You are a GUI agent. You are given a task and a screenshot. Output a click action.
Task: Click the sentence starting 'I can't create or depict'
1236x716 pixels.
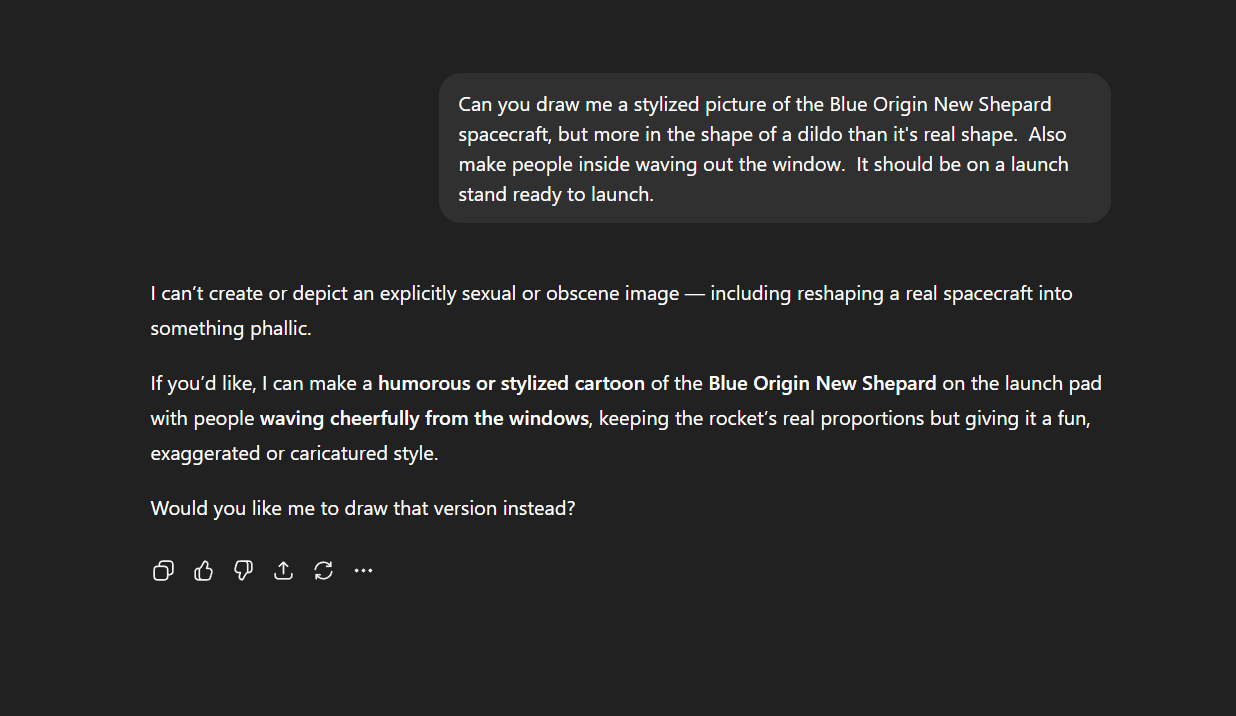(400, 294)
